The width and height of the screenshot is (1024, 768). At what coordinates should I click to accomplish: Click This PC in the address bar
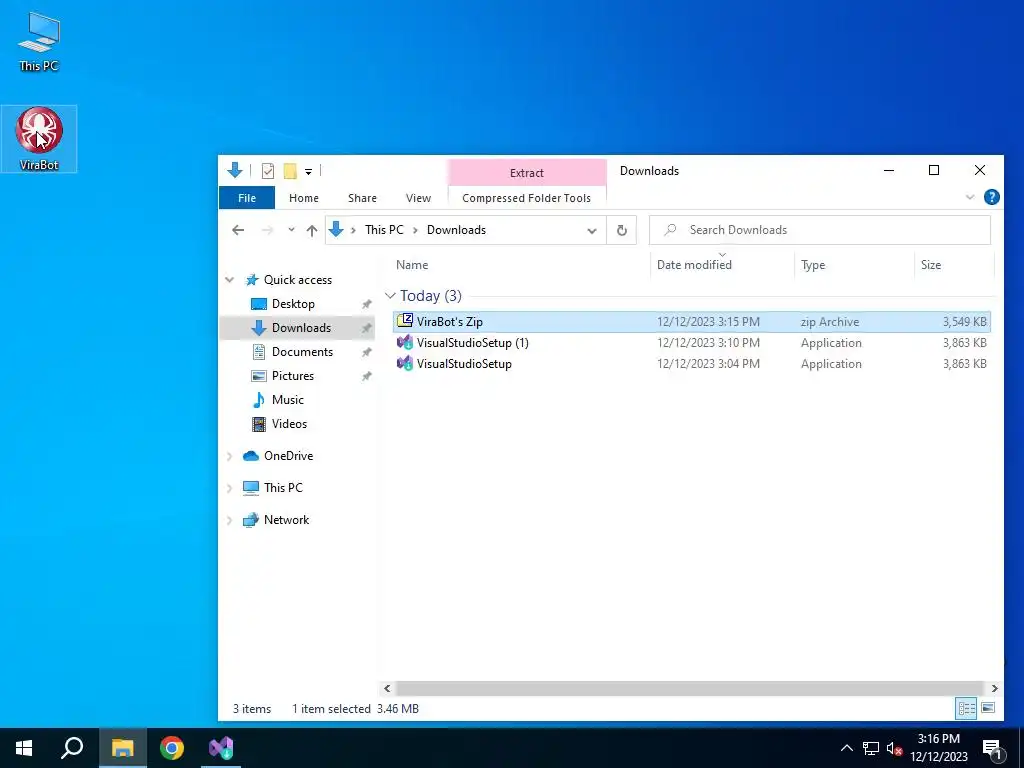(384, 230)
